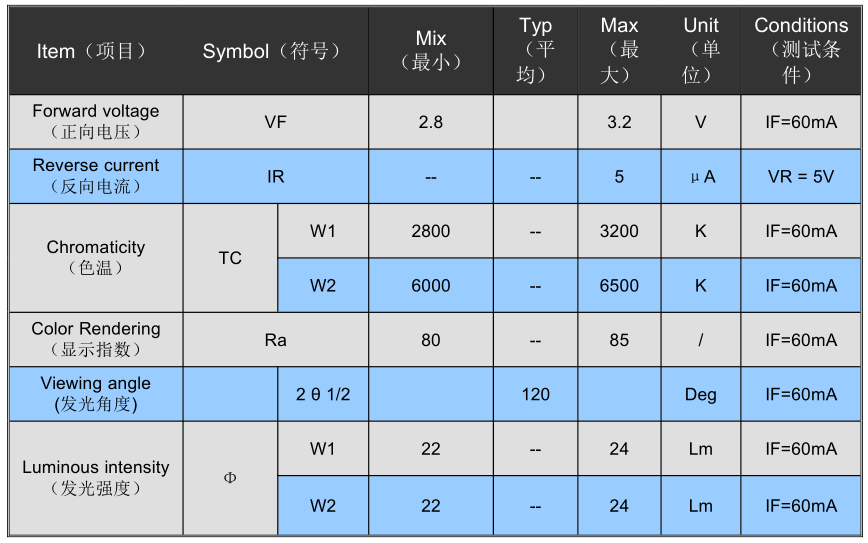Select the TC symbol cell
This screenshot has width=868, height=543.
click(x=230, y=258)
